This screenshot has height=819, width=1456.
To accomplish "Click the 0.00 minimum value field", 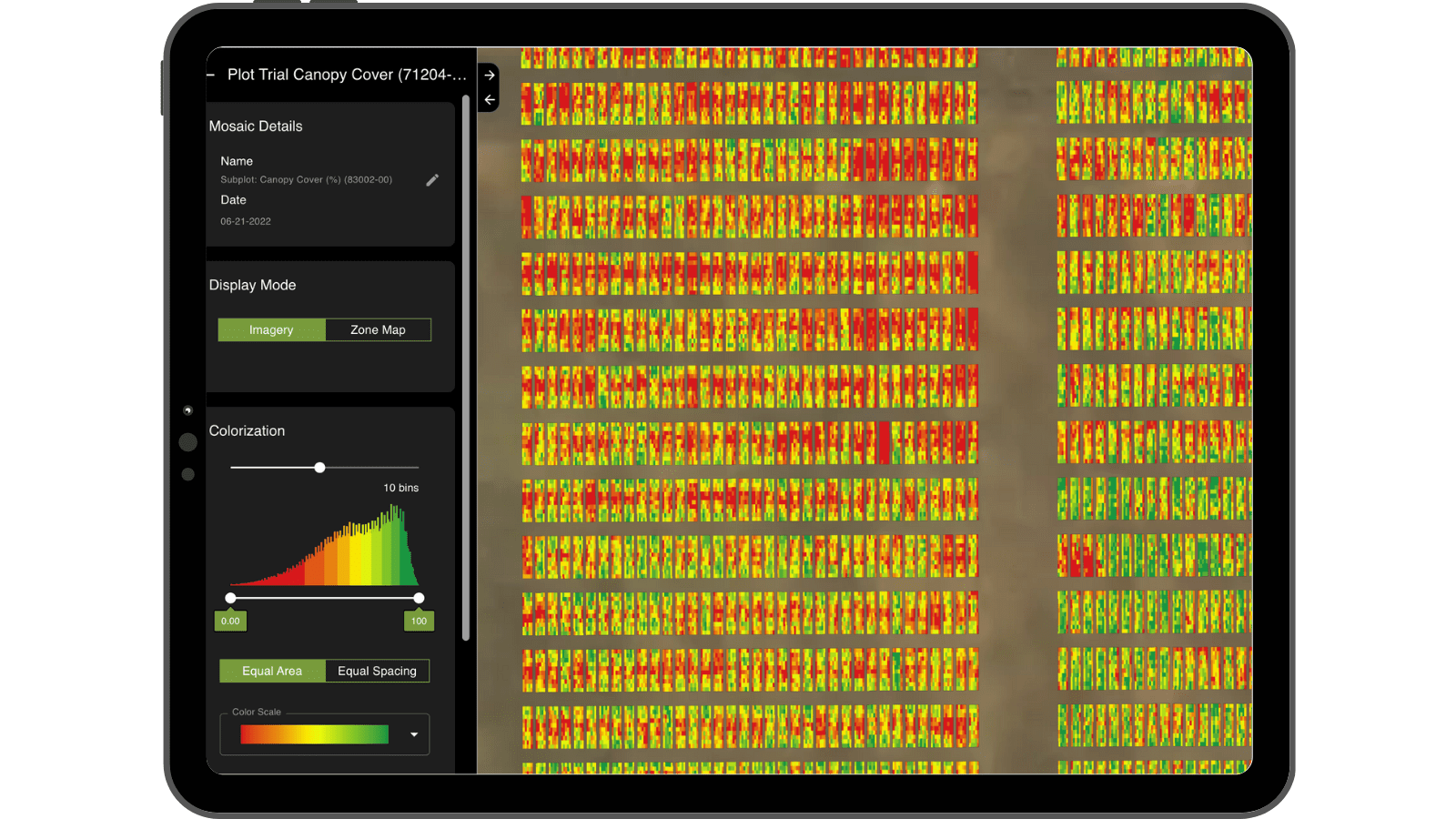I will pos(230,621).
